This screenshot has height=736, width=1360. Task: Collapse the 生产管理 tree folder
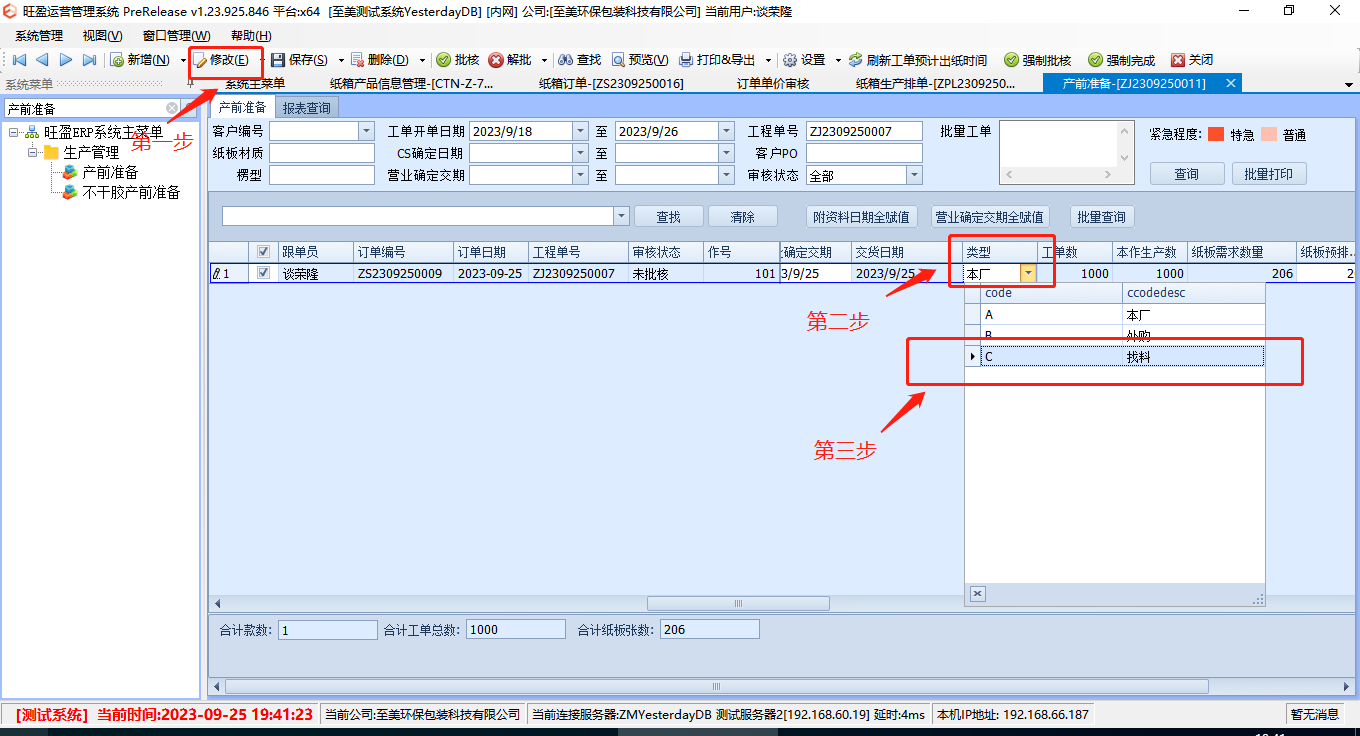click(x=33, y=152)
